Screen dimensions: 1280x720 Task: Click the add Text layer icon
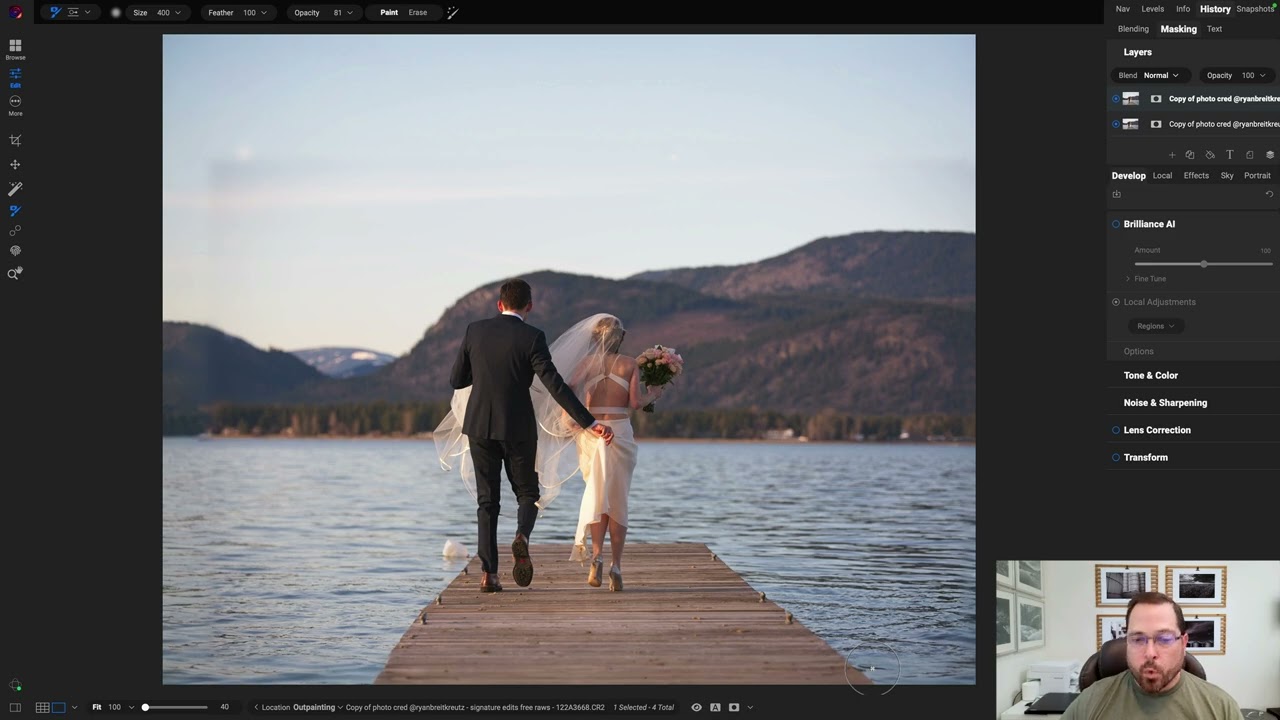coord(1230,155)
